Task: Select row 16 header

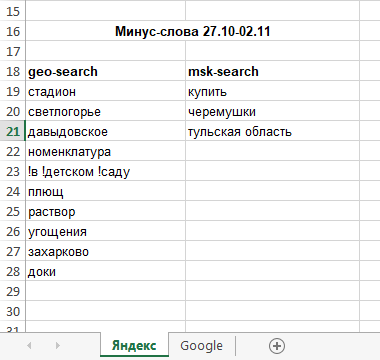Action: (x=13, y=31)
